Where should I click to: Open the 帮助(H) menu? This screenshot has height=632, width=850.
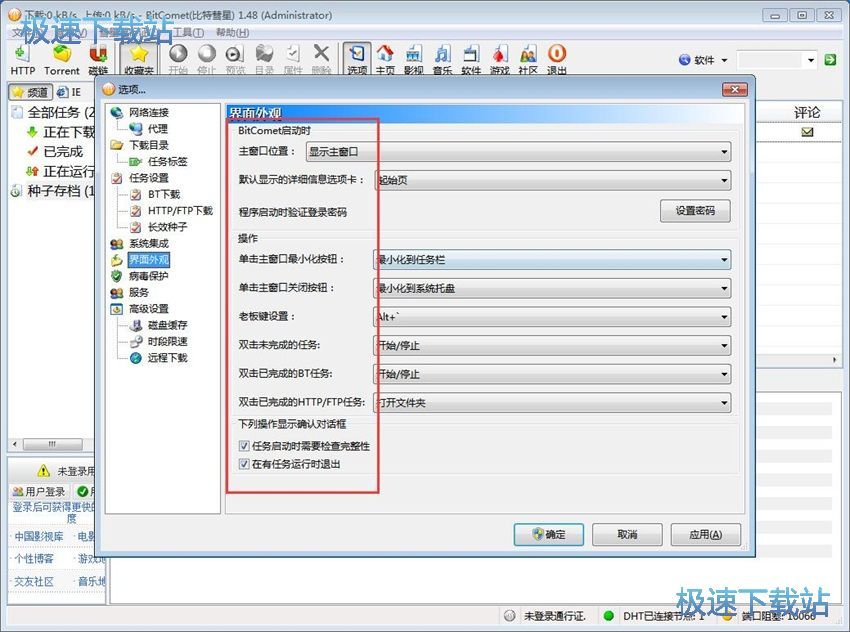click(233, 33)
